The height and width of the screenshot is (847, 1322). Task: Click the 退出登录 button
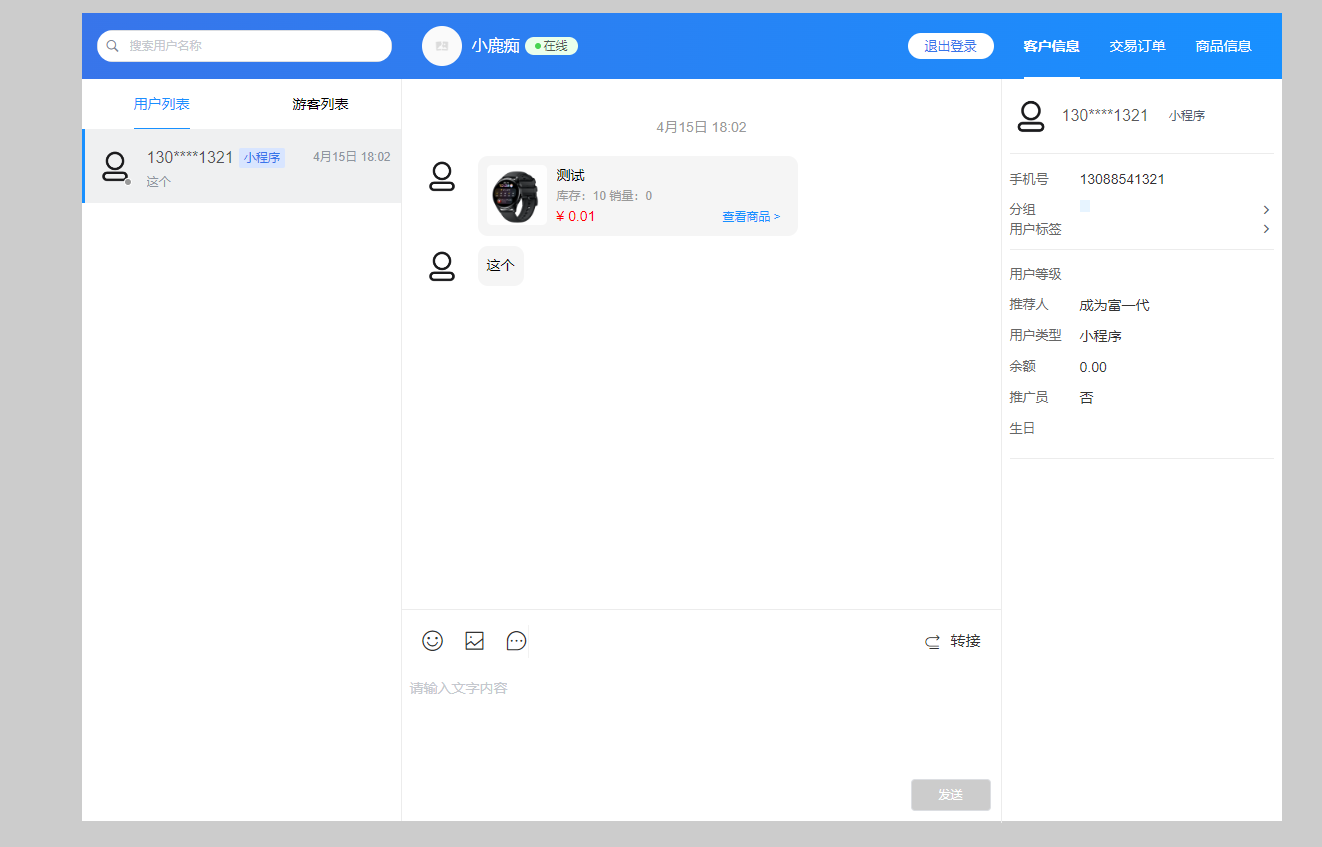click(x=950, y=46)
